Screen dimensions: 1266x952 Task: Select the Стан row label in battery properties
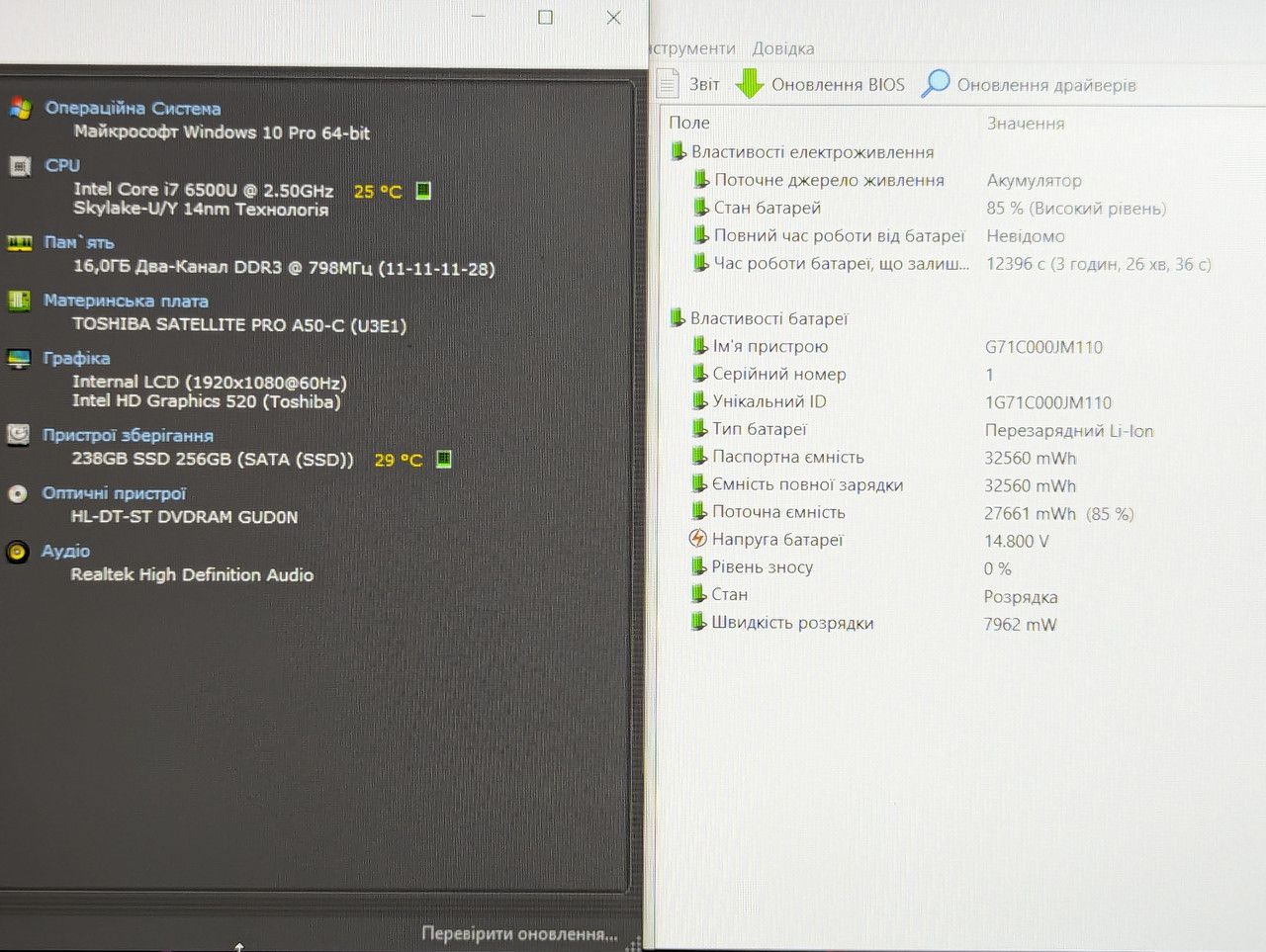[x=729, y=594]
